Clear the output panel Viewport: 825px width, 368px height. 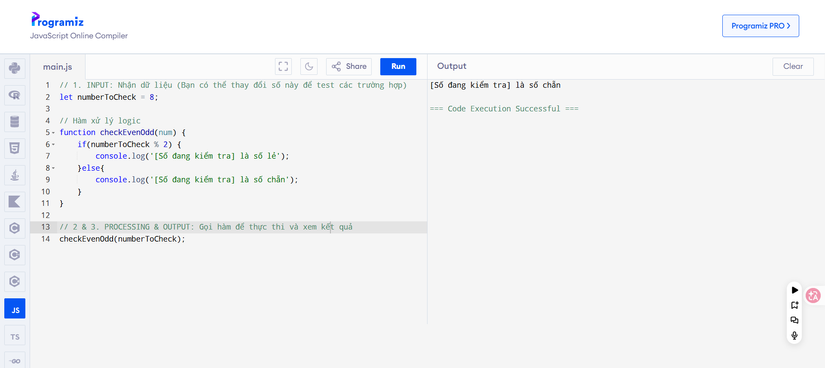tap(793, 66)
